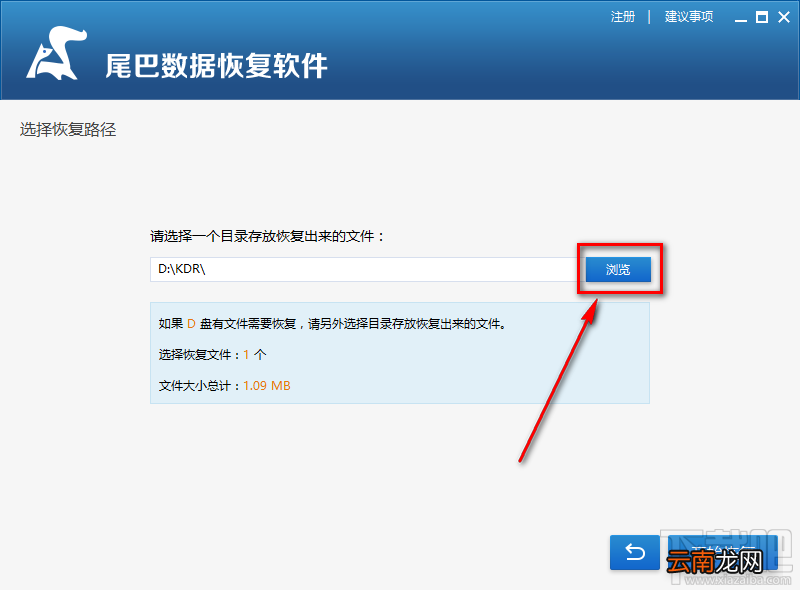Start recovery with the bottom-right blue button
Image resolution: width=800 pixels, height=590 pixels.
coord(722,552)
